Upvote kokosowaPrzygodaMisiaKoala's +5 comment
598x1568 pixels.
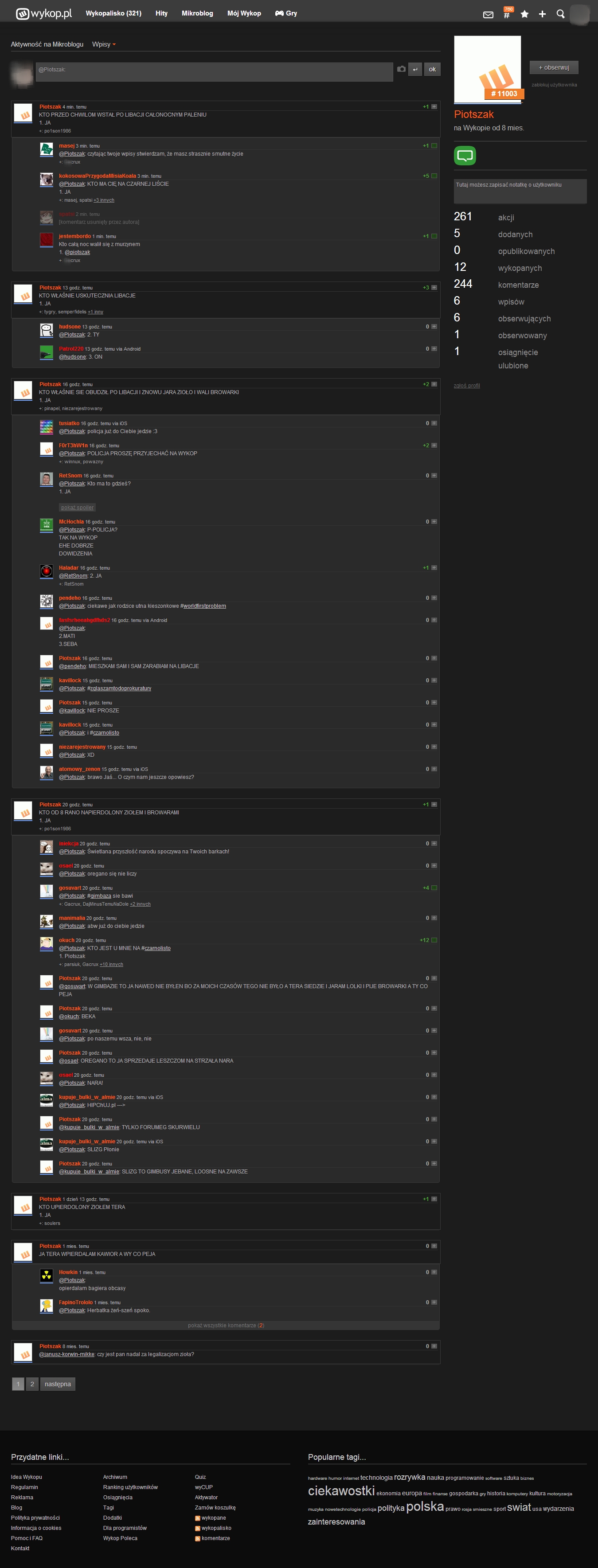pos(434,176)
